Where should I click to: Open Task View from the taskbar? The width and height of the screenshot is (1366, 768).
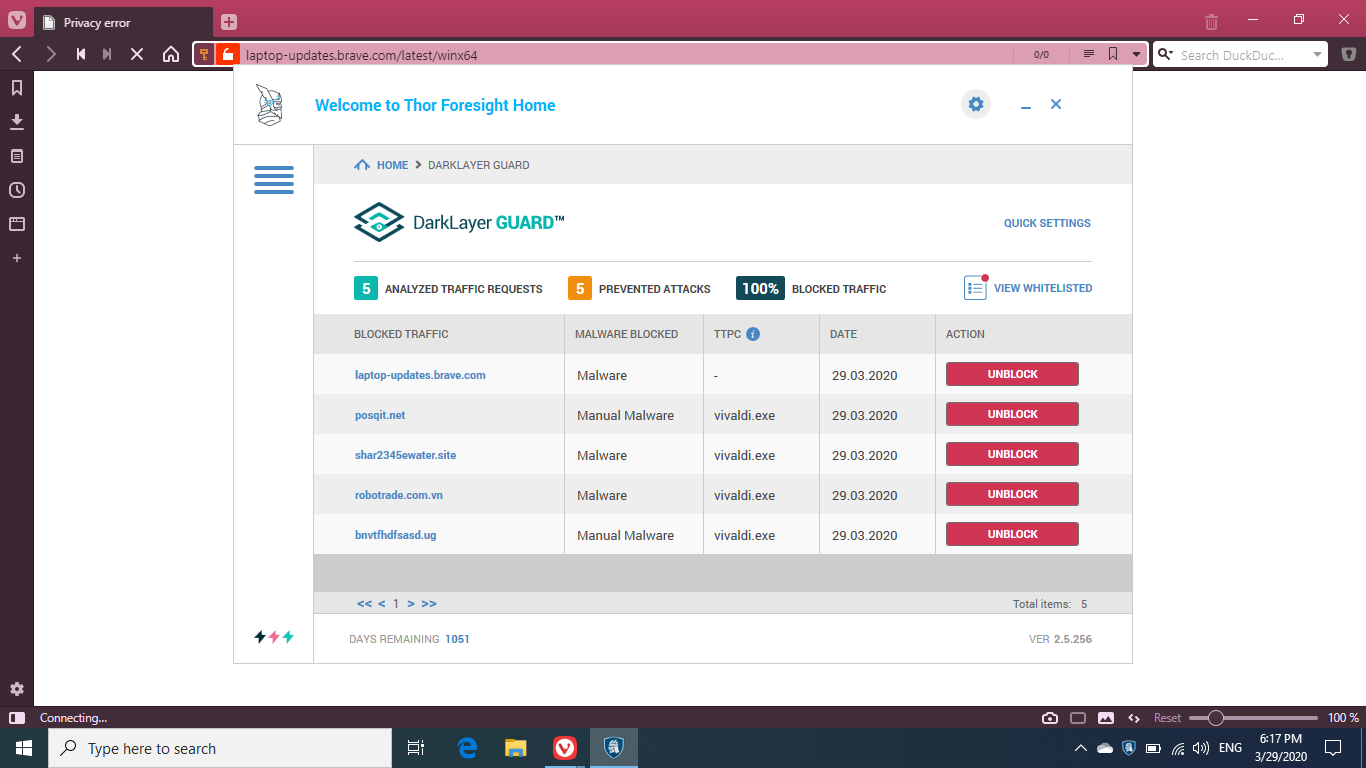[x=417, y=748]
